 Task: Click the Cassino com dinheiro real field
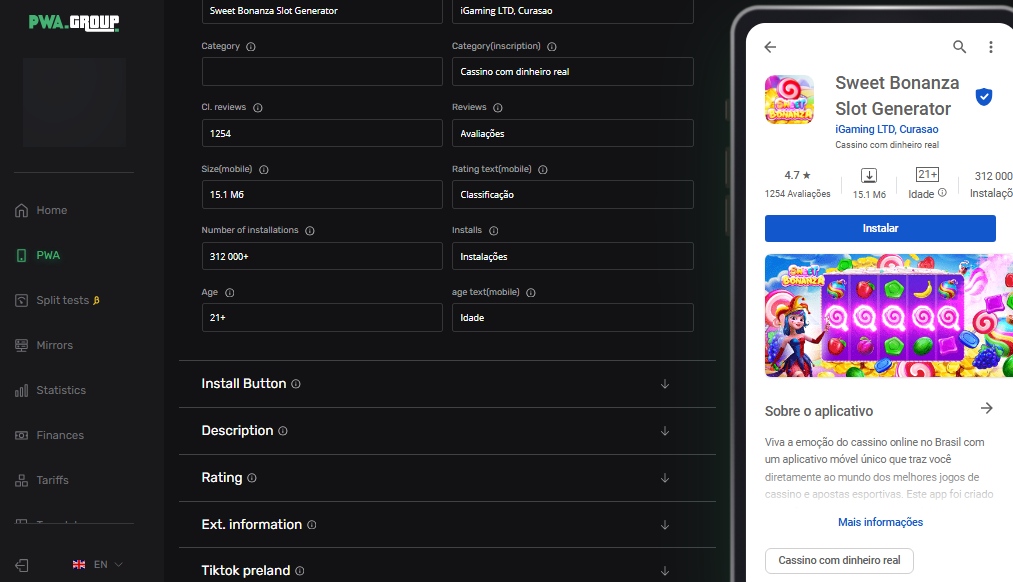coord(572,72)
